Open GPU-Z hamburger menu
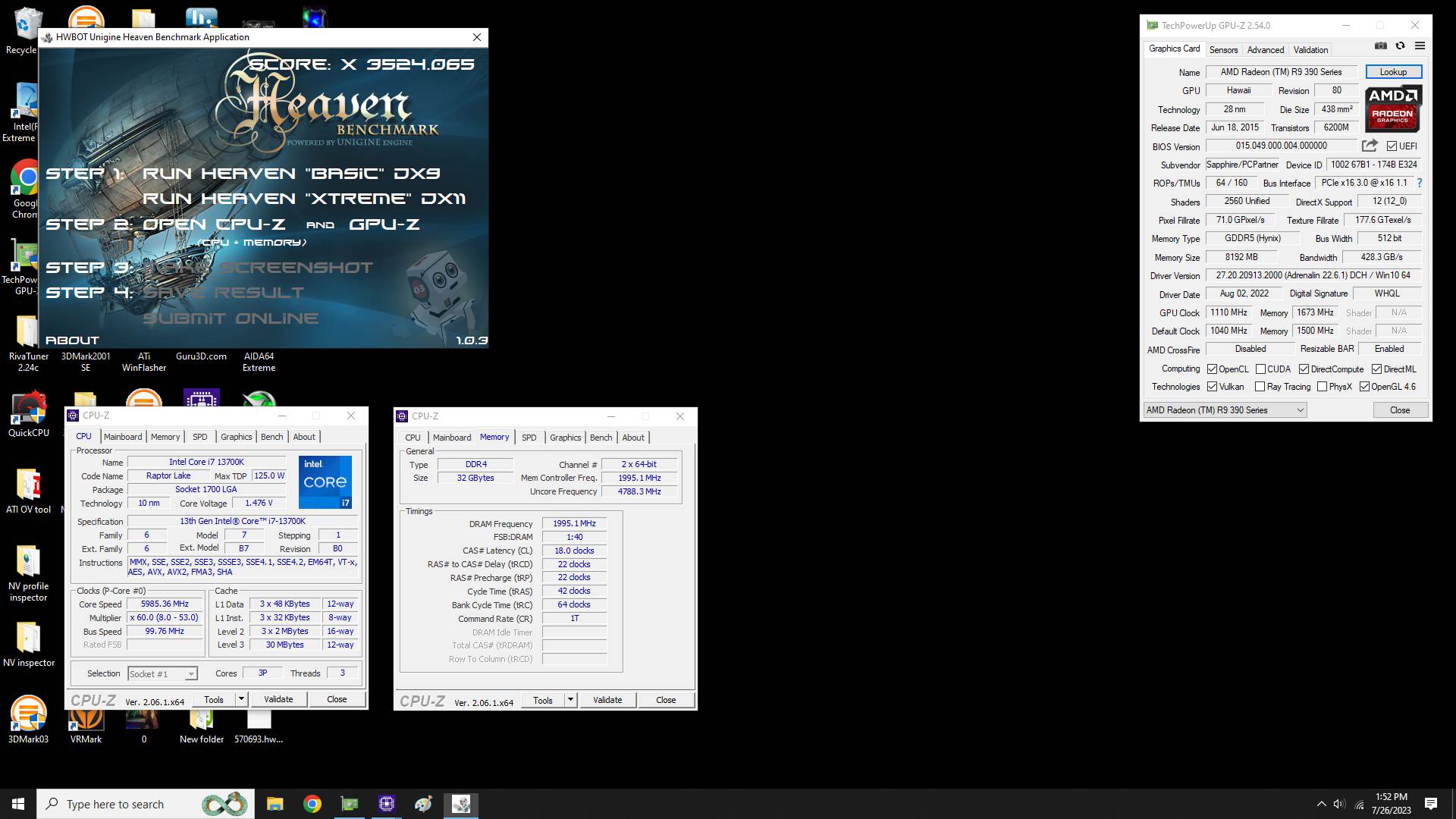 click(1420, 46)
